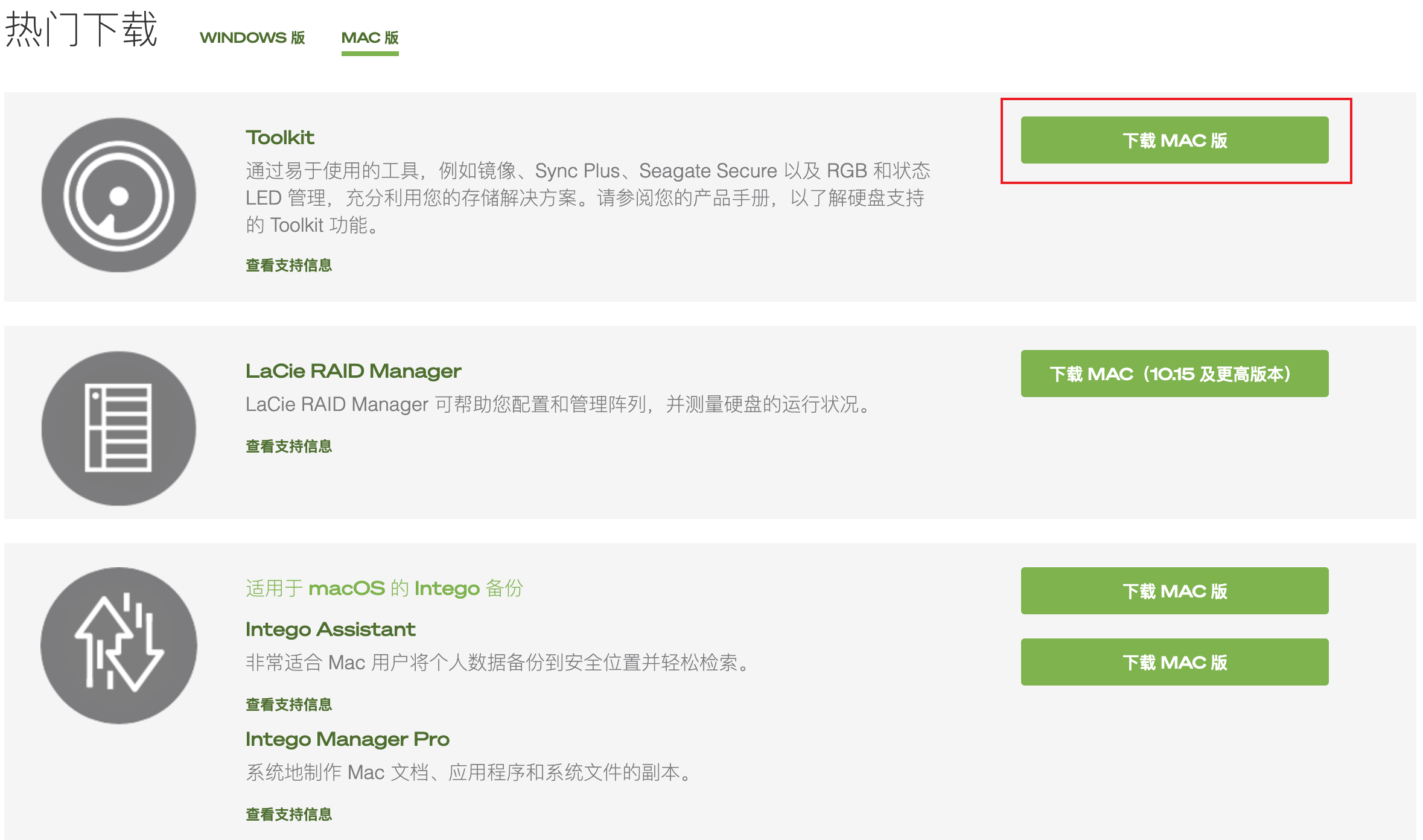The width and height of the screenshot is (1423, 840).
Task: Download Intego Assistant Mac version
Action: (x=1174, y=591)
